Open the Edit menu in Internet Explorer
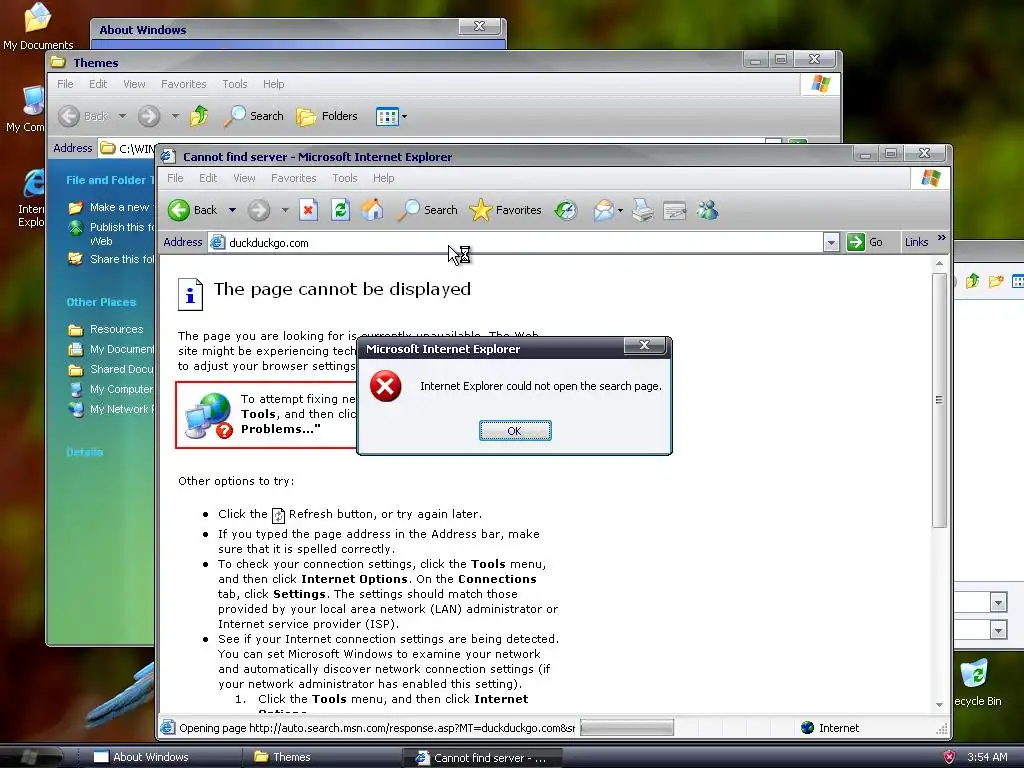This screenshot has height=768, width=1024. 208,178
